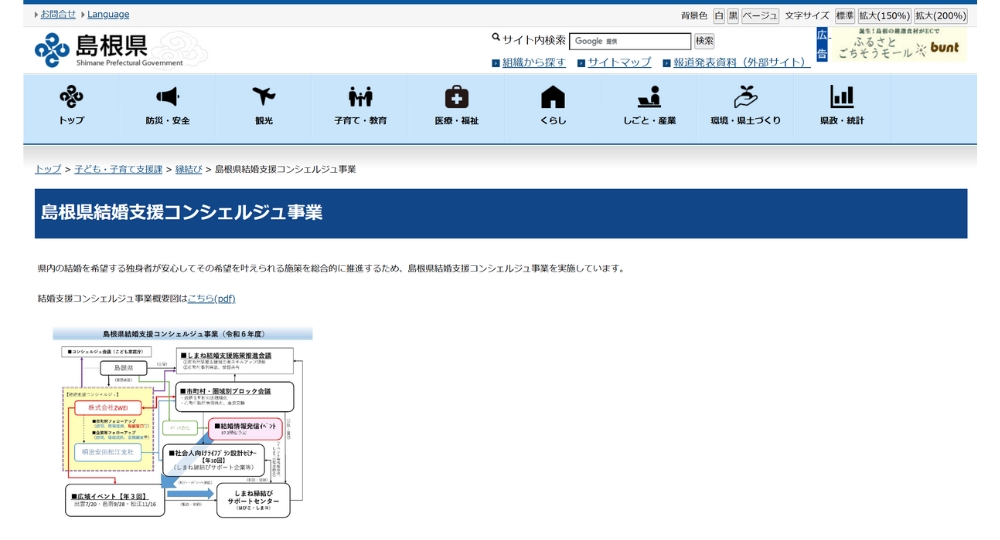Open しごと・産業 work menu
The width and height of the screenshot is (1000, 540).
tap(649, 106)
